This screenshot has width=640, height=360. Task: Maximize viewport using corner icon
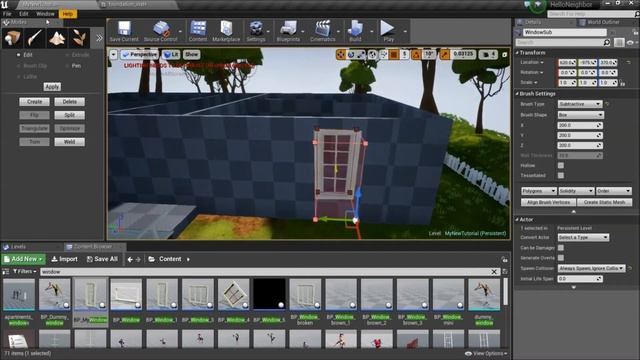505,54
